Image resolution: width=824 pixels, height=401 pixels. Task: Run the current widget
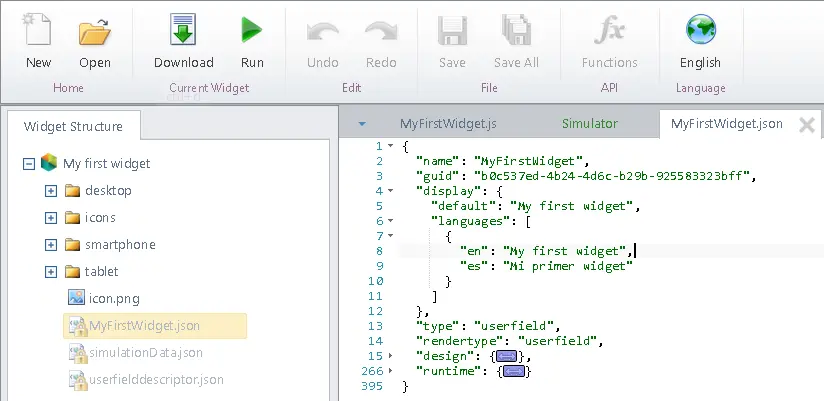click(252, 29)
